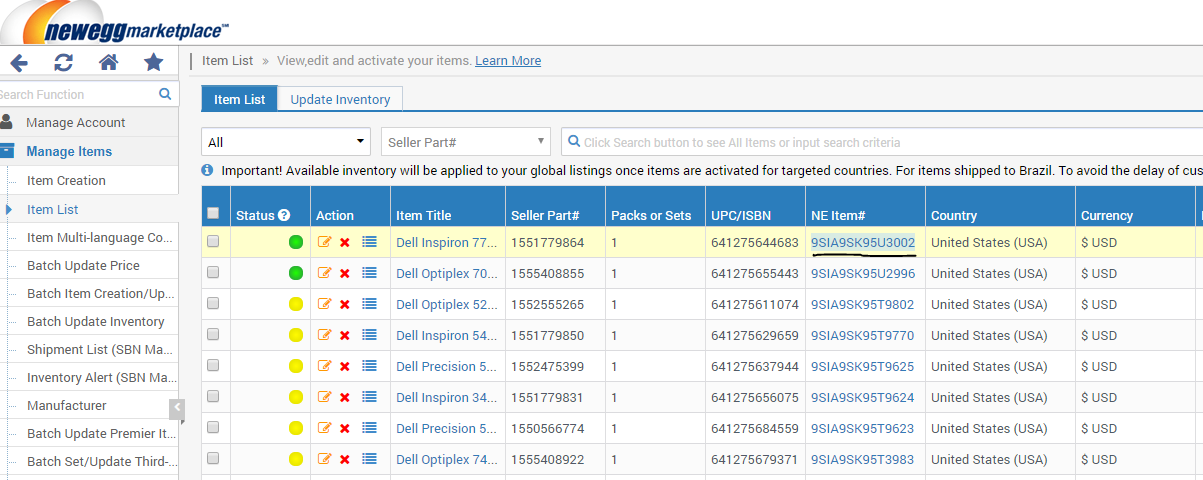Viewport: 1203px width, 480px height.
Task: Click edit pencil icon for Dell Precision 1552475399 row
Action: (x=324, y=366)
